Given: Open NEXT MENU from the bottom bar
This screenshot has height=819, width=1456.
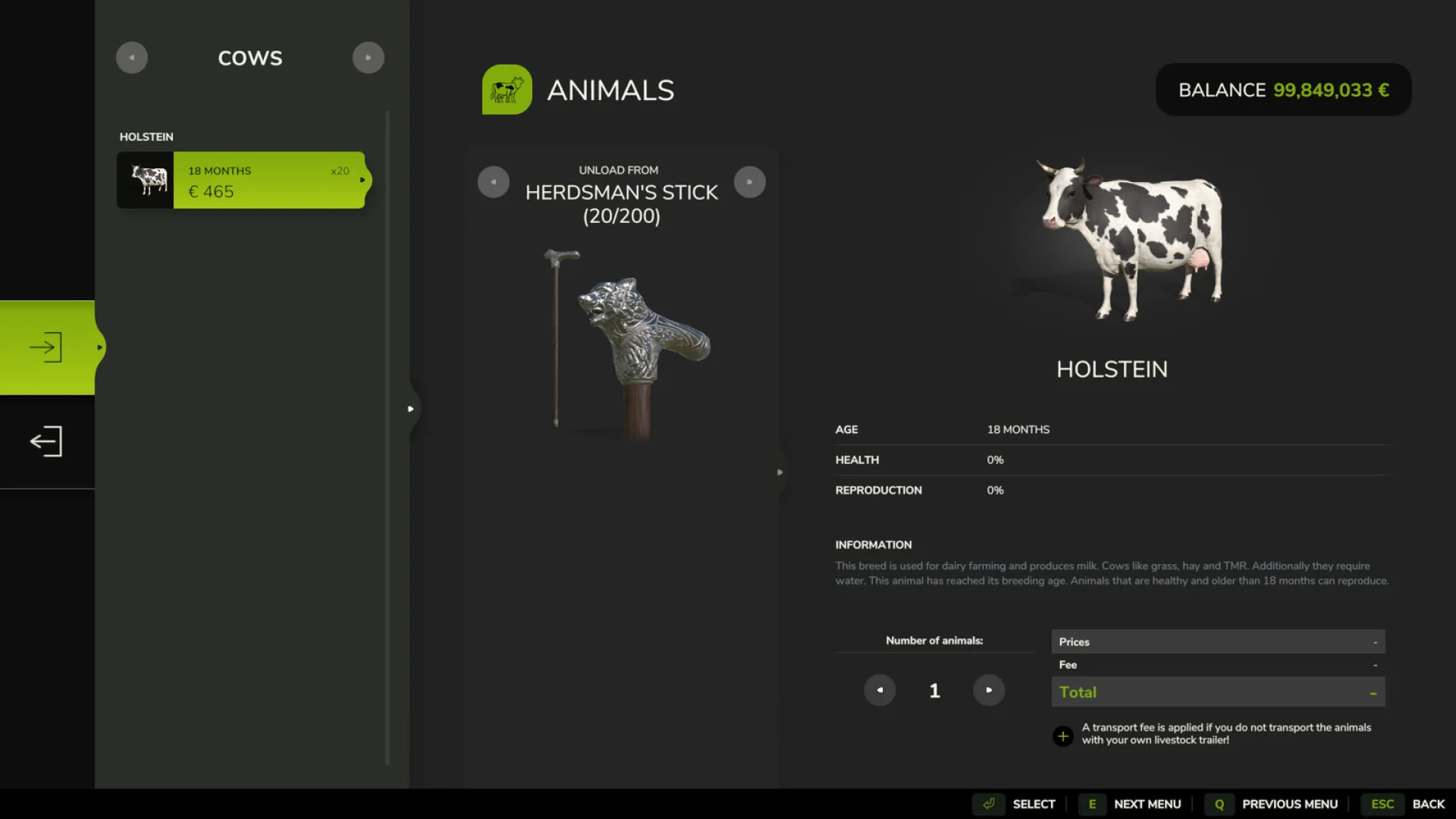Looking at the screenshot, I should pyautogui.click(x=1147, y=804).
